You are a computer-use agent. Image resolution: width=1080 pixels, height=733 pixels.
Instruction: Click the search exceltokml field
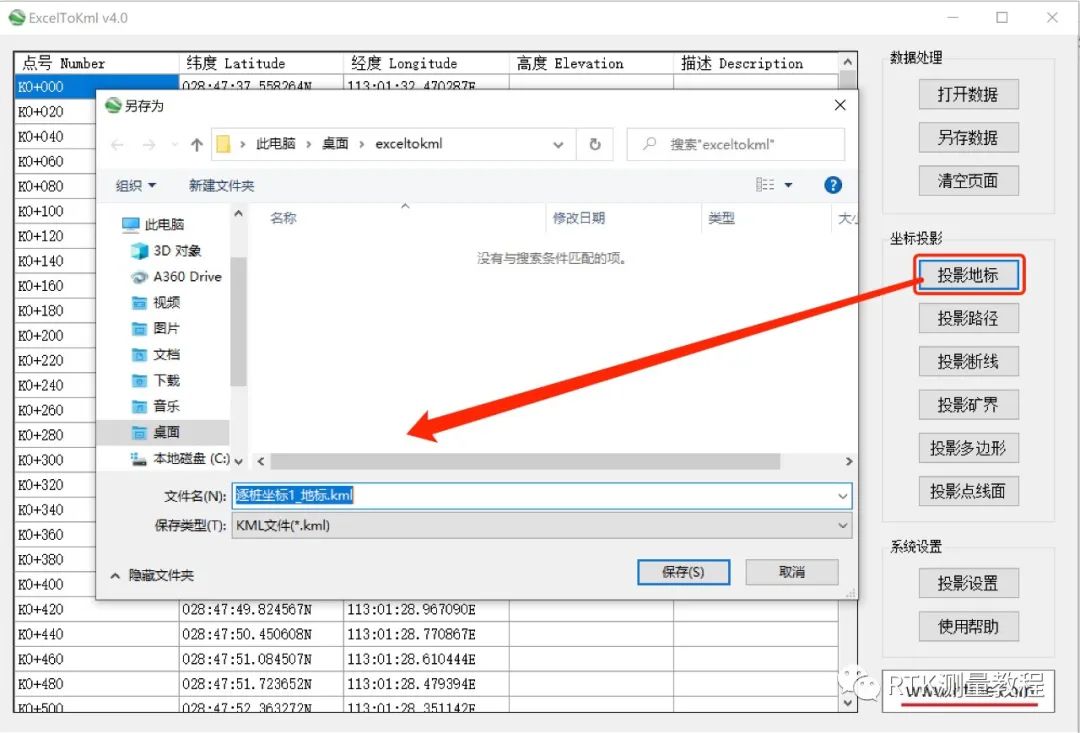[x=736, y=145]
